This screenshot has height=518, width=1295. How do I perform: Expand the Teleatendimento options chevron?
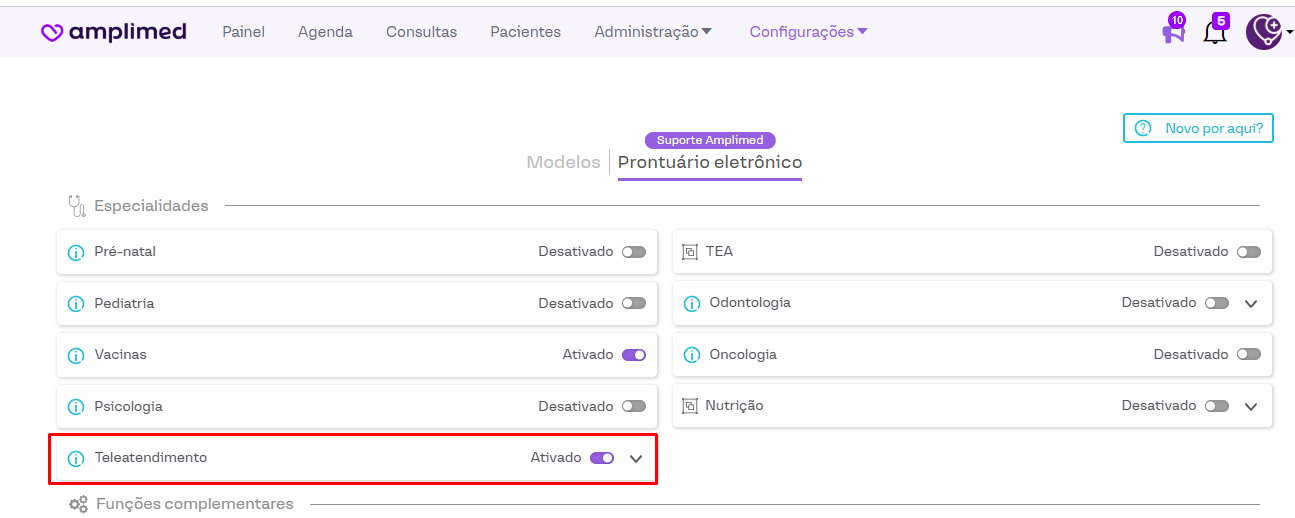(636, 458)
